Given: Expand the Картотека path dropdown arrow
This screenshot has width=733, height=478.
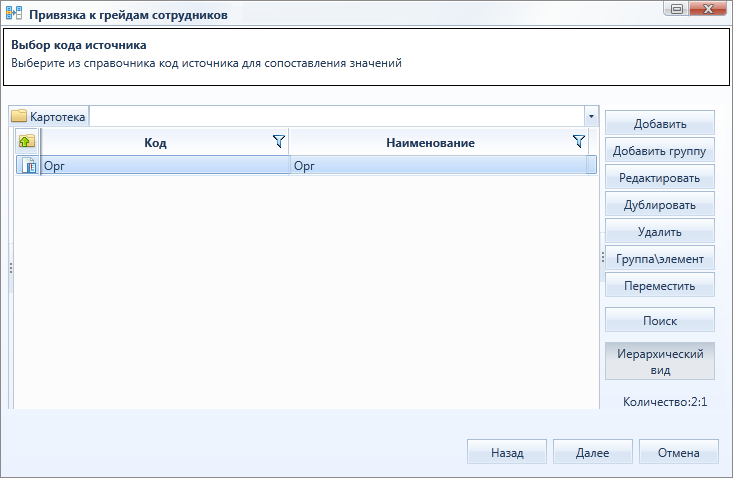Looking at the screenshot, I should (591, 116).
